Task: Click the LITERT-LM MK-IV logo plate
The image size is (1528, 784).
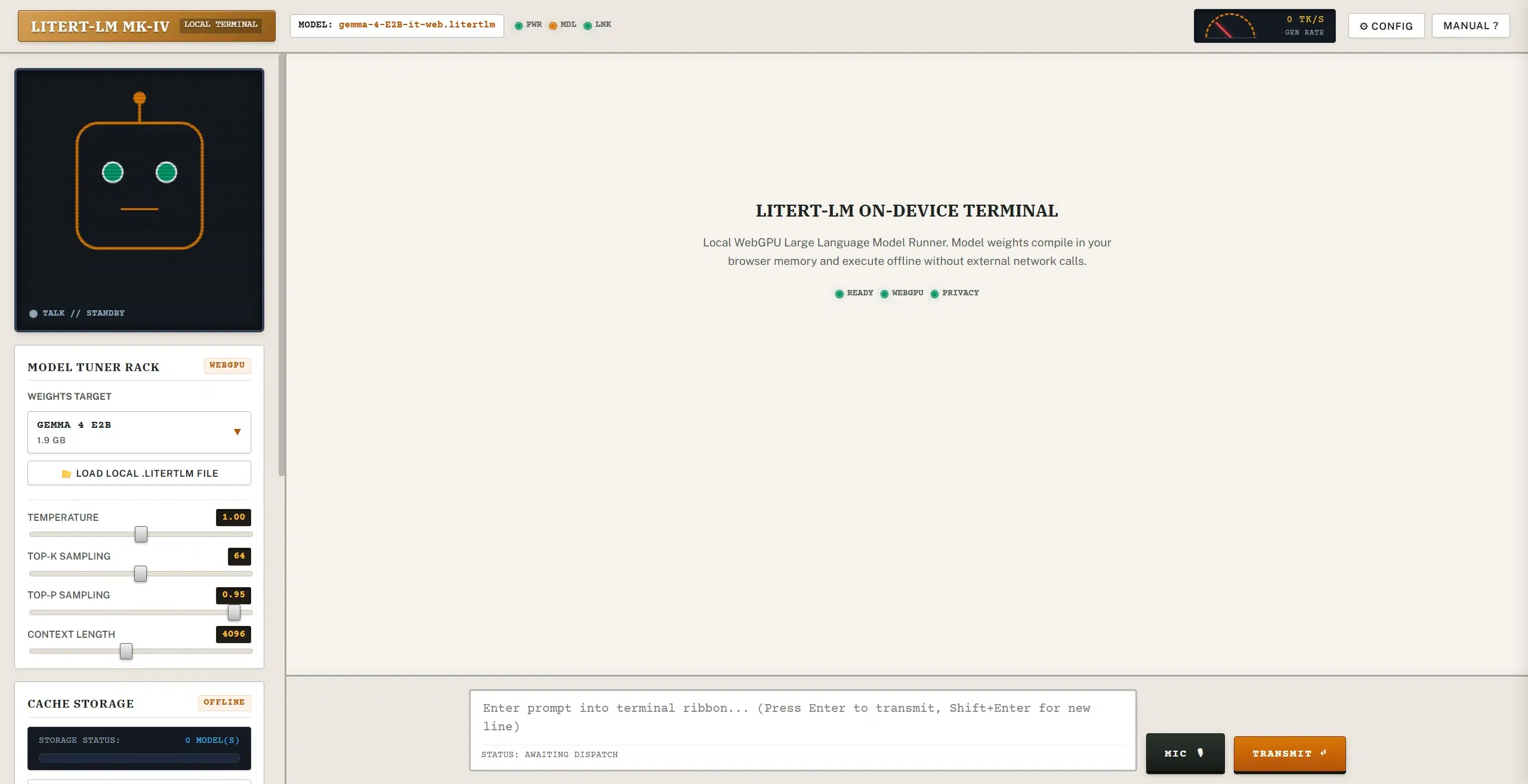Action: pyautogui.click(x=147, y=26)
